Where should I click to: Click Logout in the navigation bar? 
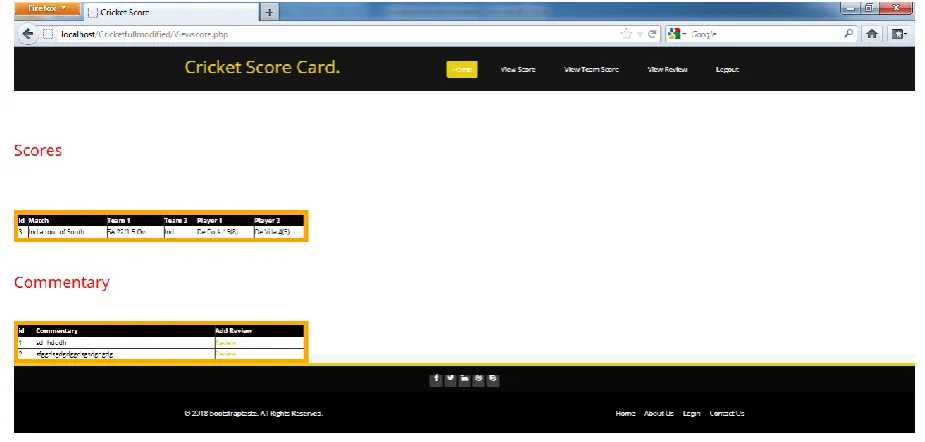point(727,70)
